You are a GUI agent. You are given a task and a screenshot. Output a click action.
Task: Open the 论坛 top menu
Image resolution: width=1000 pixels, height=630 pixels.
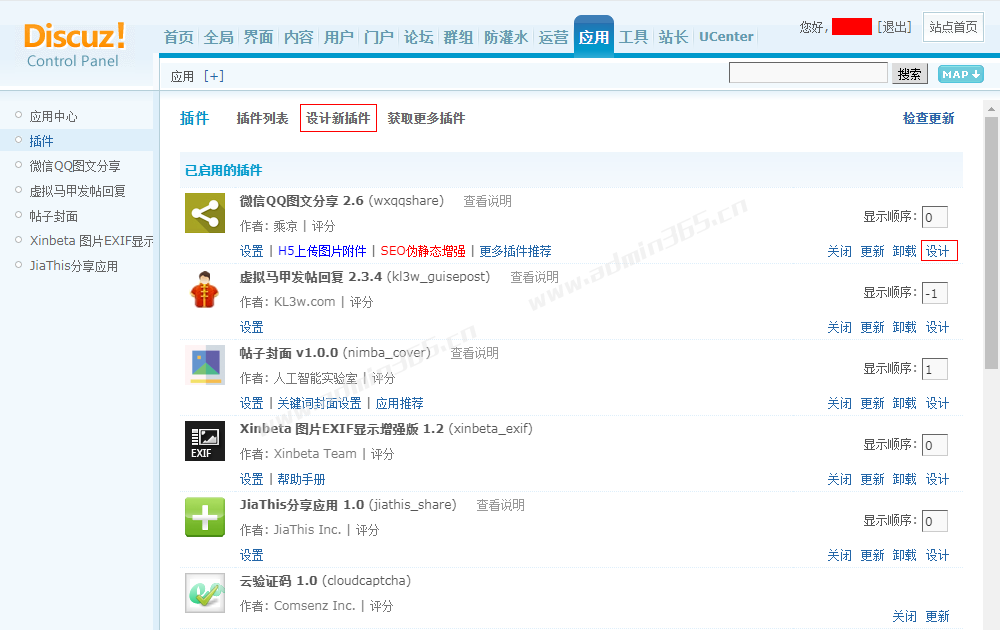coord(418,37)
